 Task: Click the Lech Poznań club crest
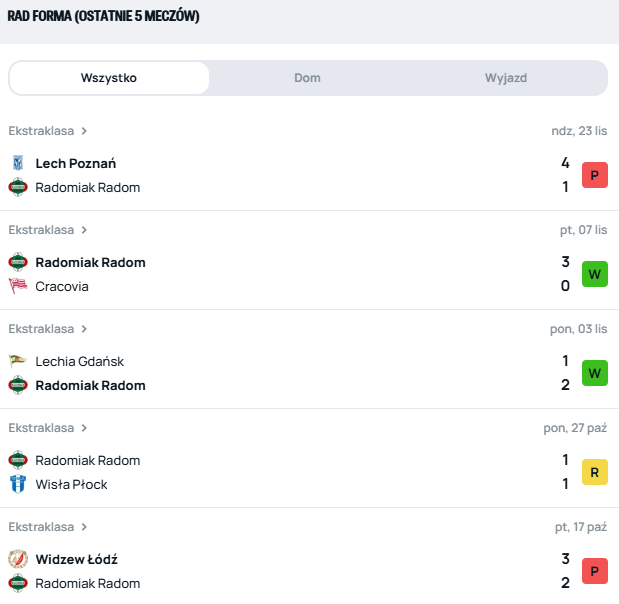(17, 163)
